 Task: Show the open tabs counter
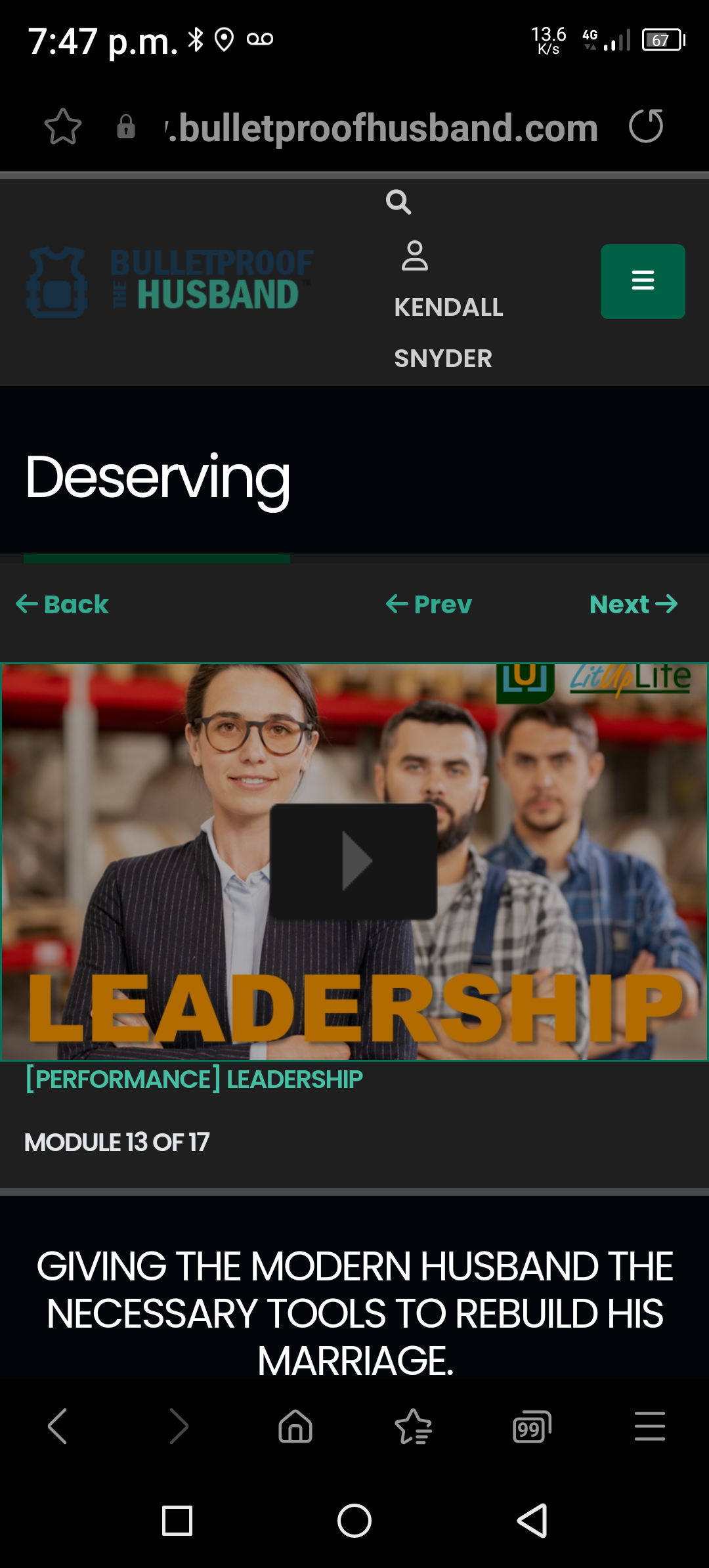coord(532,1426)
